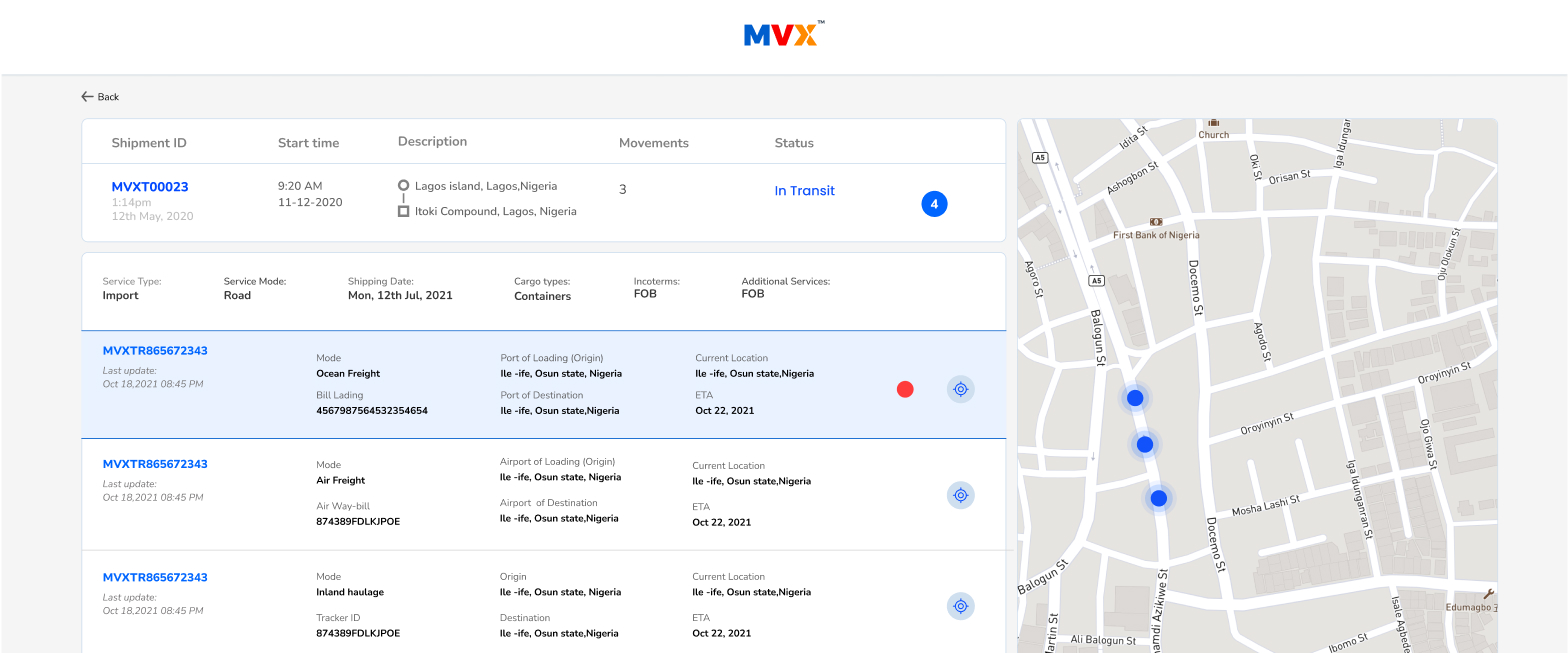The width and height of the screenshot is (1568, 653).
Task: Open the Inland haulage tracking ID link
Action: (x=155, y=577)
